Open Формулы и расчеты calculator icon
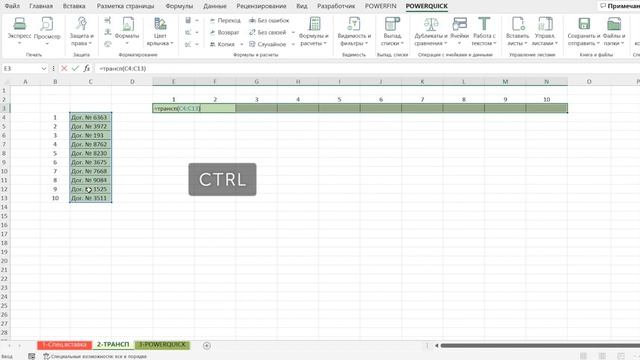Viewport: 640px width, 360px height. pyautogui.click(x=314, y=24)
